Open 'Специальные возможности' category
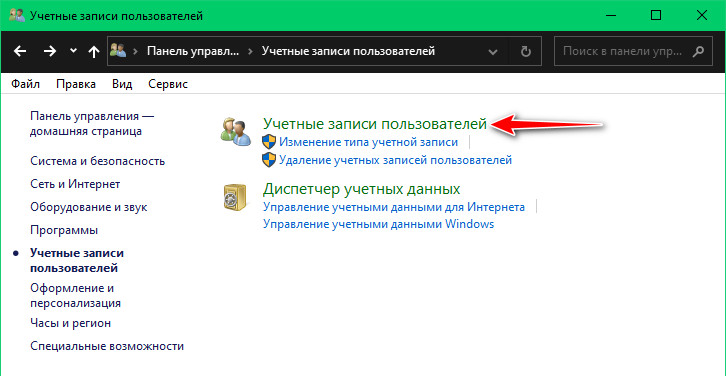 click(106, 346)
